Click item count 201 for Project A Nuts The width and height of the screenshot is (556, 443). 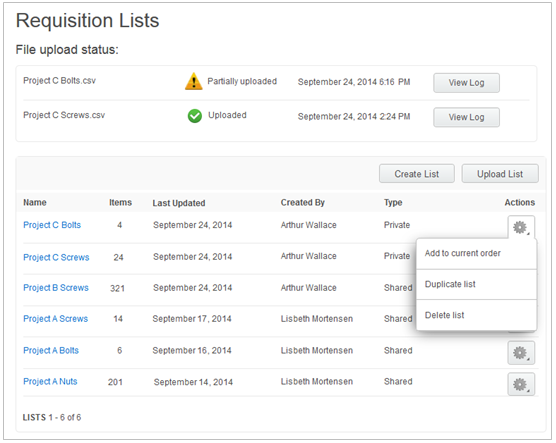click(115, 382)
